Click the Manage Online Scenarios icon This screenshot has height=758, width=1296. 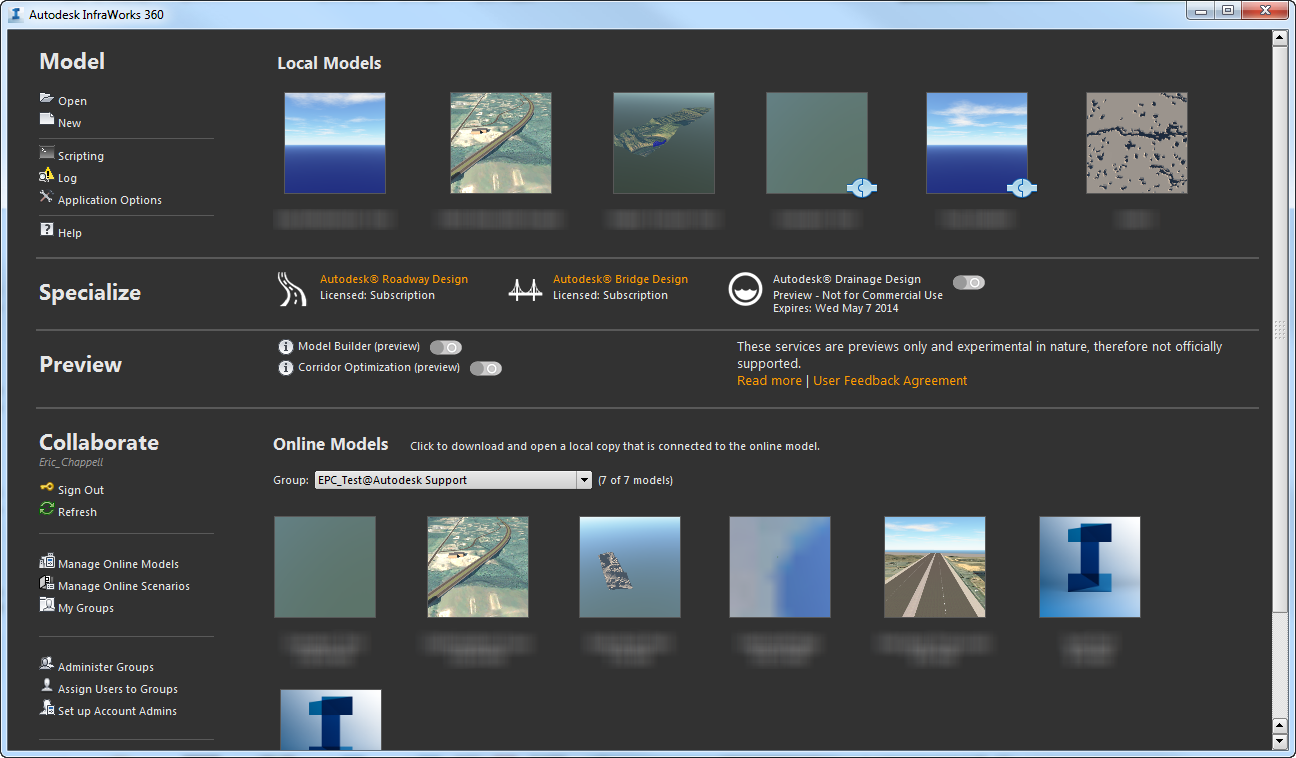[x=46, y=584]
